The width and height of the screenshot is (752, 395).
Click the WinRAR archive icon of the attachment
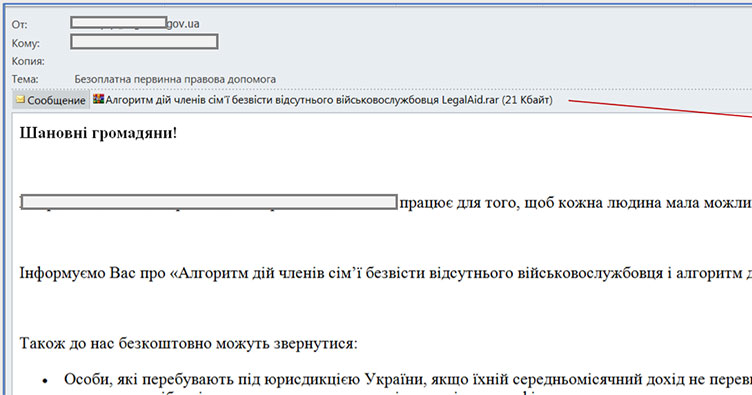[x=98, y=99]
